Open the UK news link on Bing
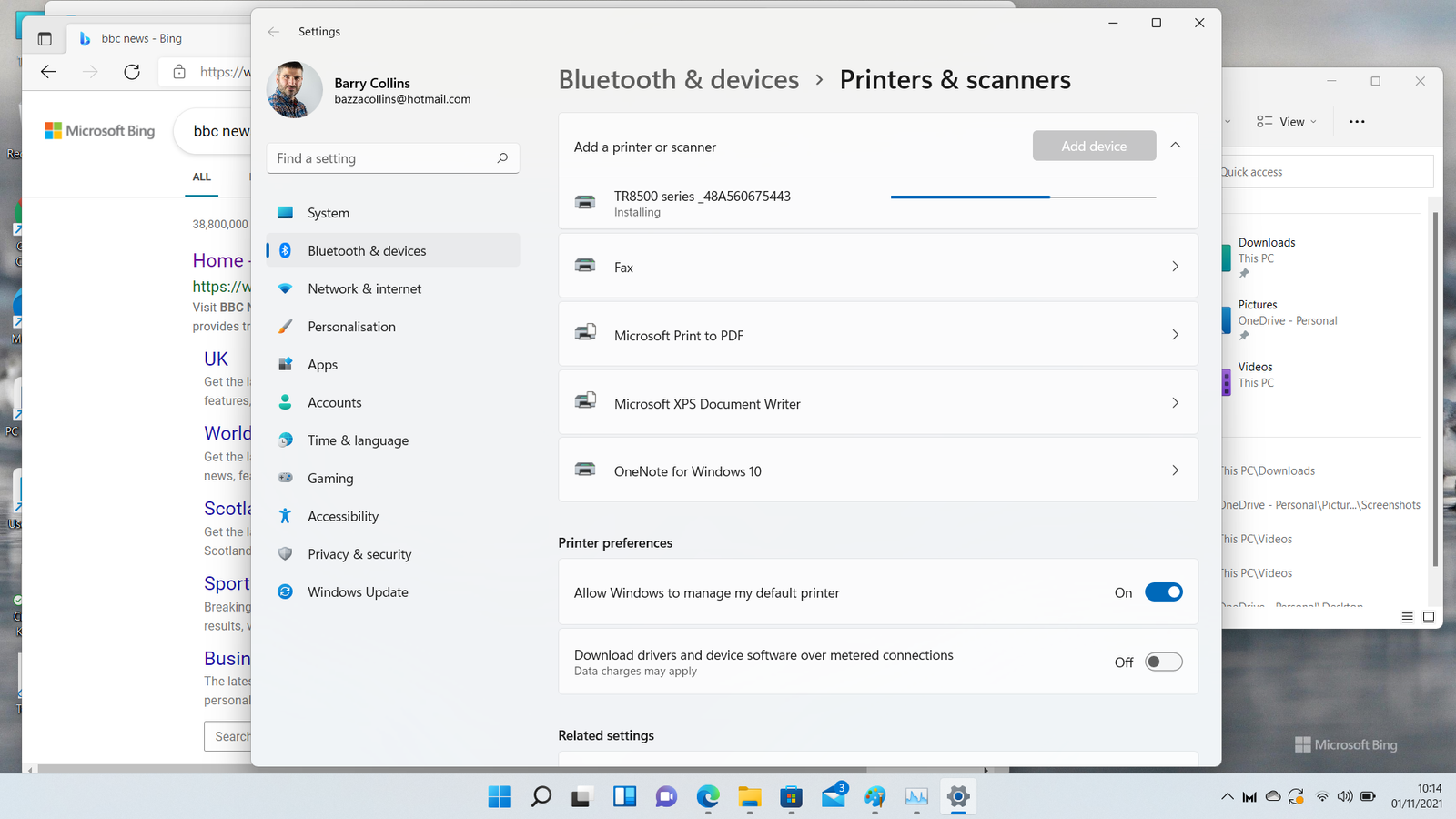The height and width of the screenshot is (819, 1456). pyautogui.click(x=216, y=359)
